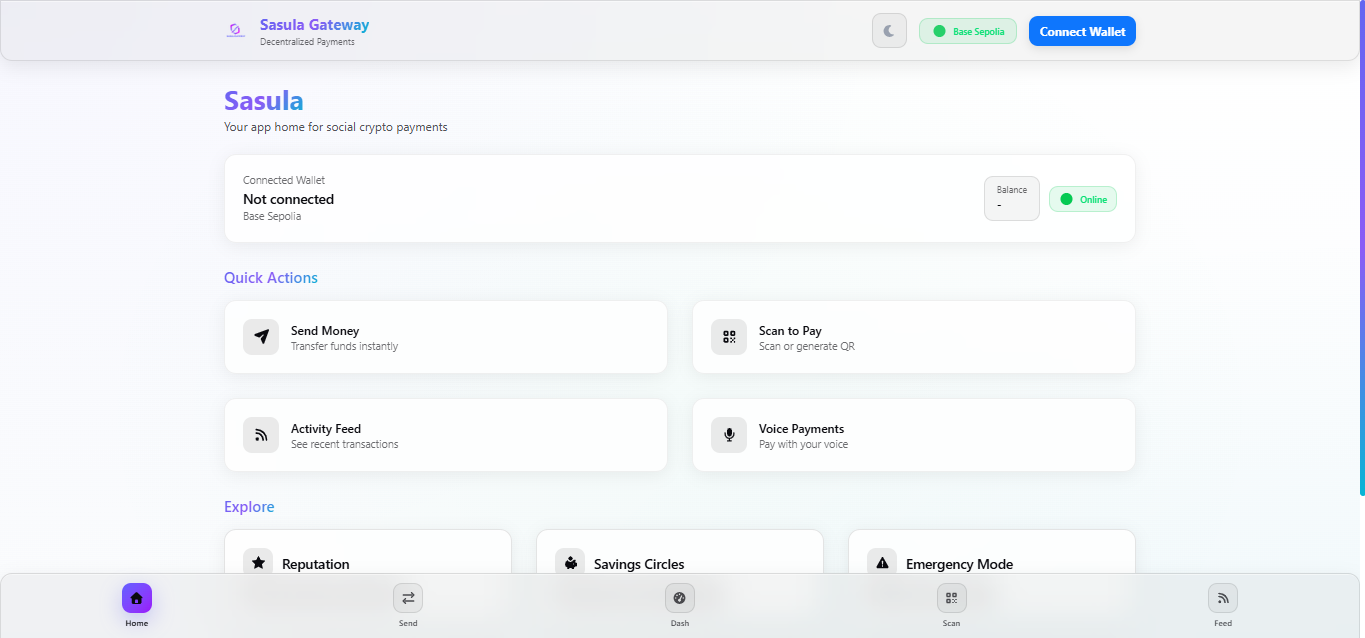Click the 'Explore' heading

pos(249,507)
